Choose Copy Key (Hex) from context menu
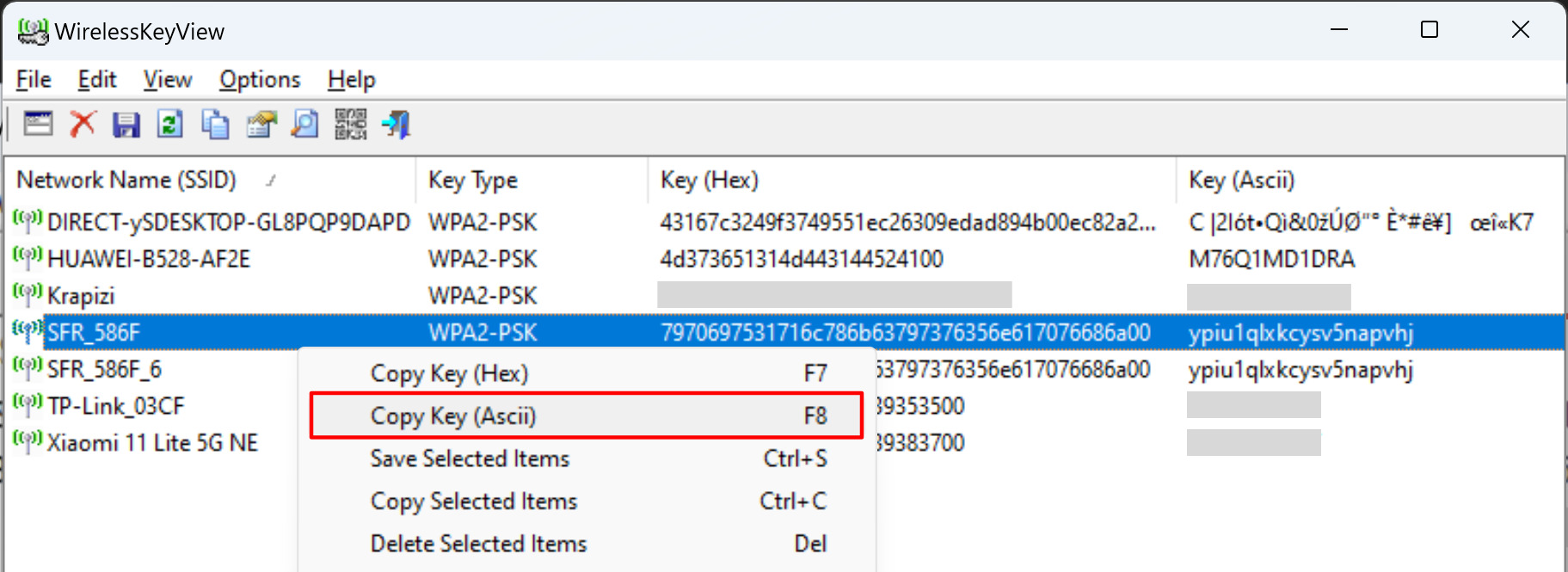Viewport: 1568px width, 572px height. [587, 373]
